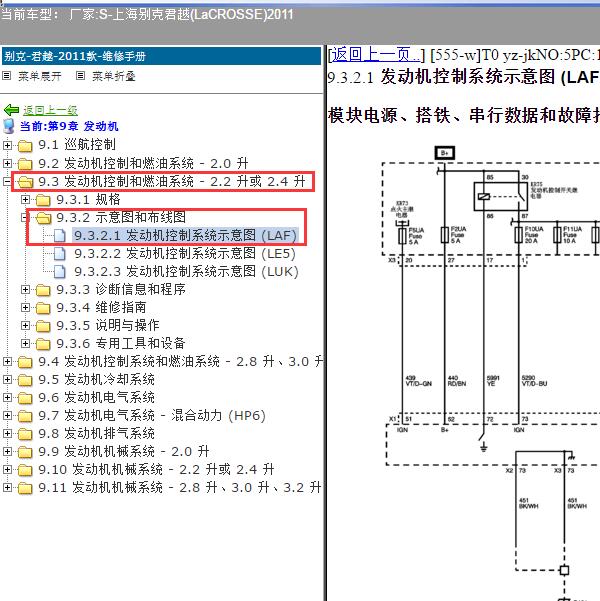Click folder icon of 9.2 2.0 升 engine control
The height and width of the screenshot is (601, 600).
25,164
